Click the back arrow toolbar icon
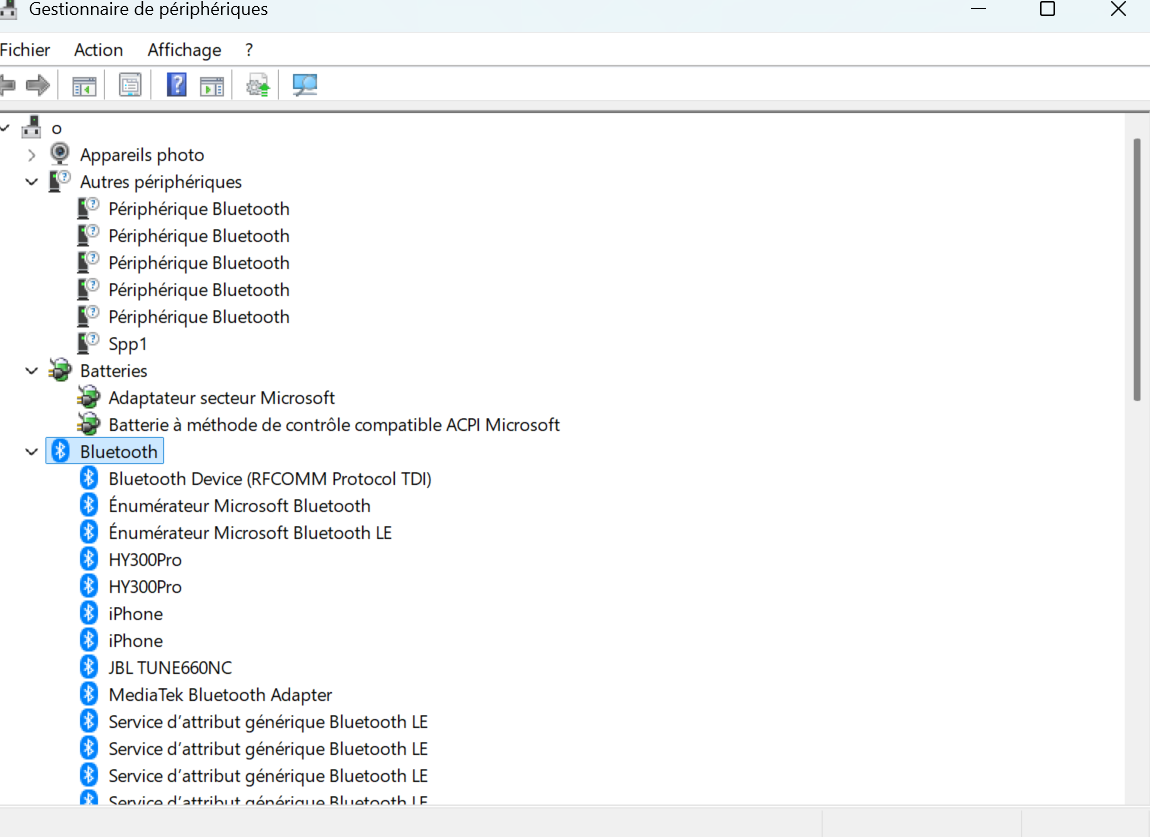1150x837 pixels. point(7,85)
